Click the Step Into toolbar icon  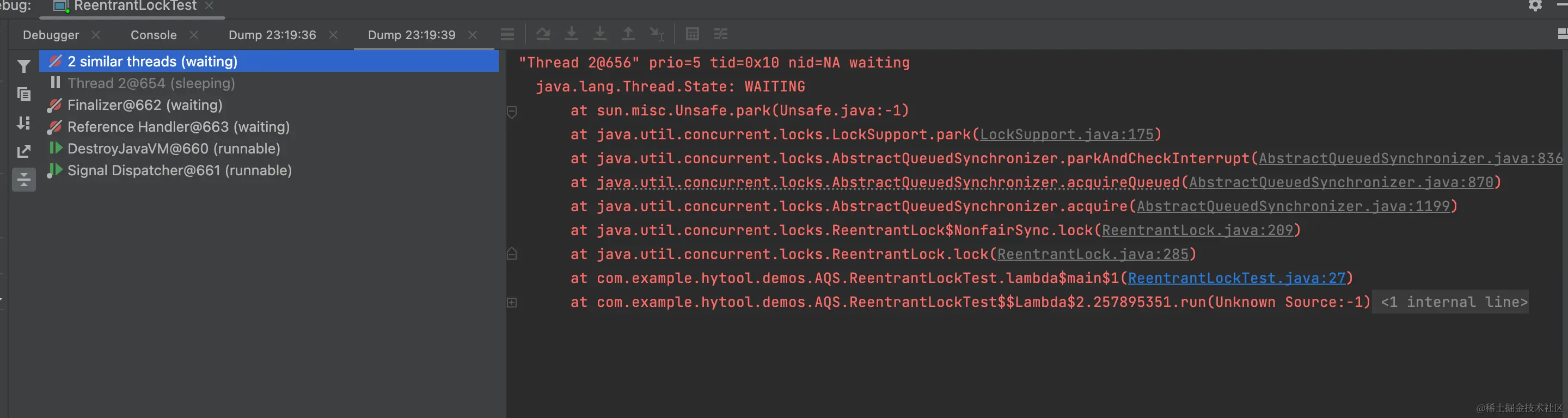[572, 34]
